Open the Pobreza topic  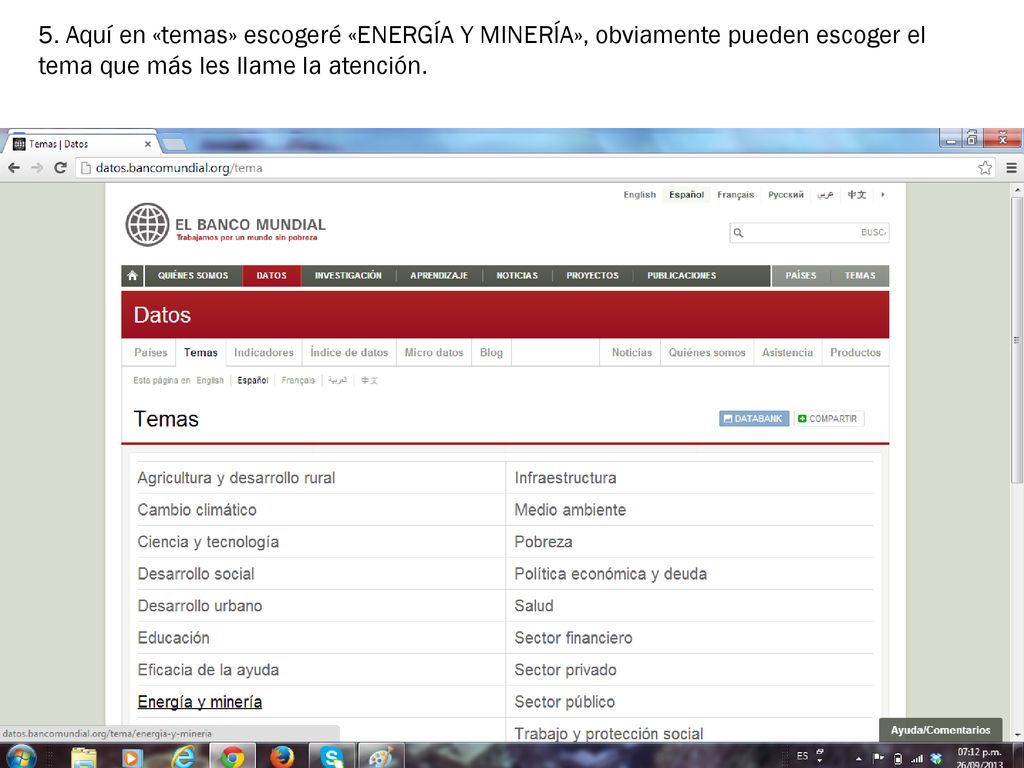[x=543, y=542]
